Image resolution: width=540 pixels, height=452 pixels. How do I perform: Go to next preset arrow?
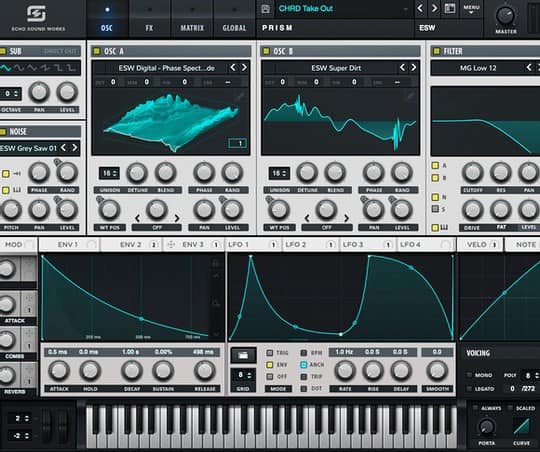pyautogui.click(x=435, y=8)
